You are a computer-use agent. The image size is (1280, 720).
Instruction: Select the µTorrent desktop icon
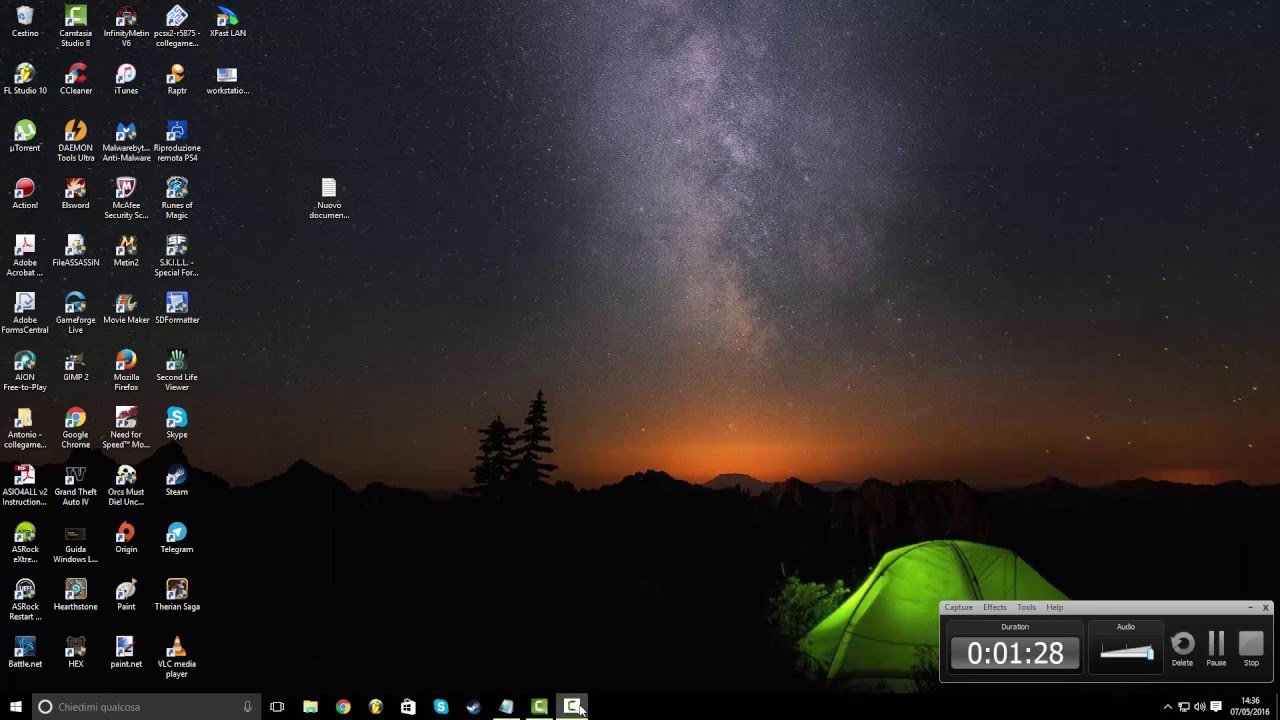coord(25,136)
